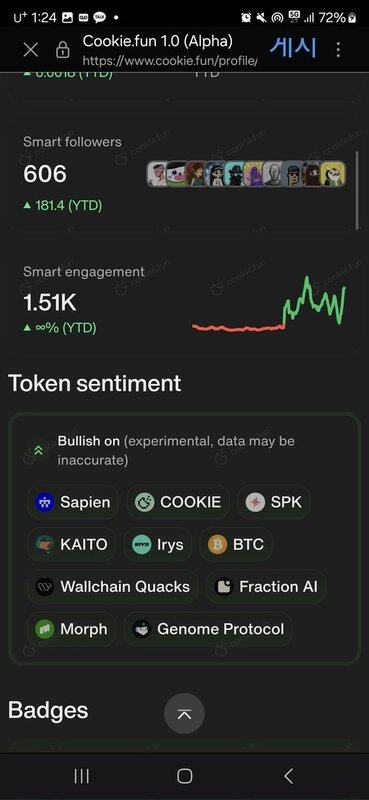Tap the scroll-to-top arrow button
Image resolution: width=369 pixels, height=800 pixels.
click(x=184, y=714)
